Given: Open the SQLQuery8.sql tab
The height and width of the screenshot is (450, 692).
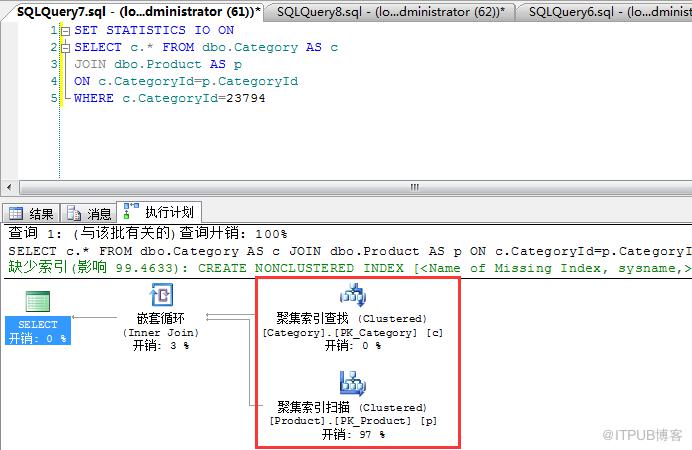Looking at the screenshot, I should click(x=391, y=11).
